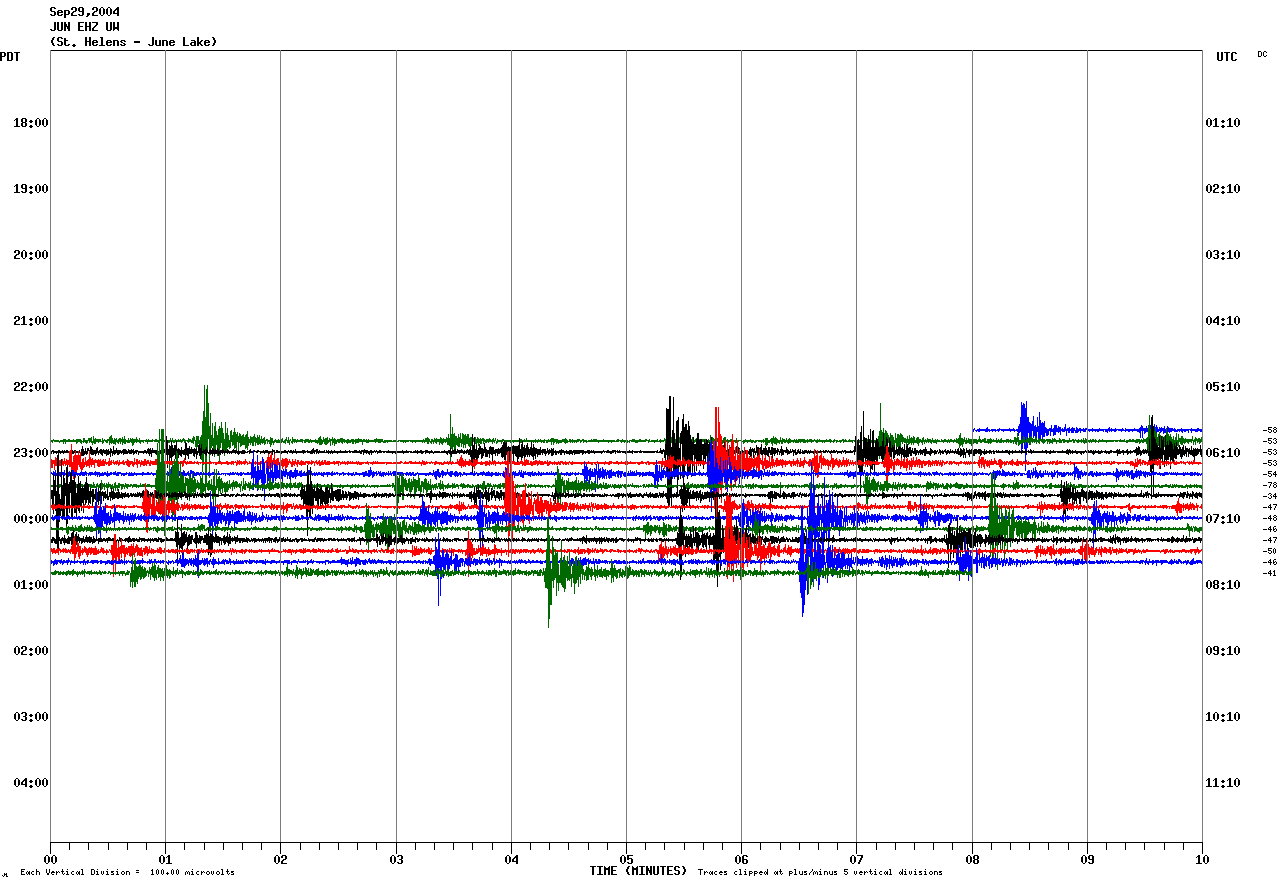Select the 23:00 PDT time label

click(x=31, y=453)
